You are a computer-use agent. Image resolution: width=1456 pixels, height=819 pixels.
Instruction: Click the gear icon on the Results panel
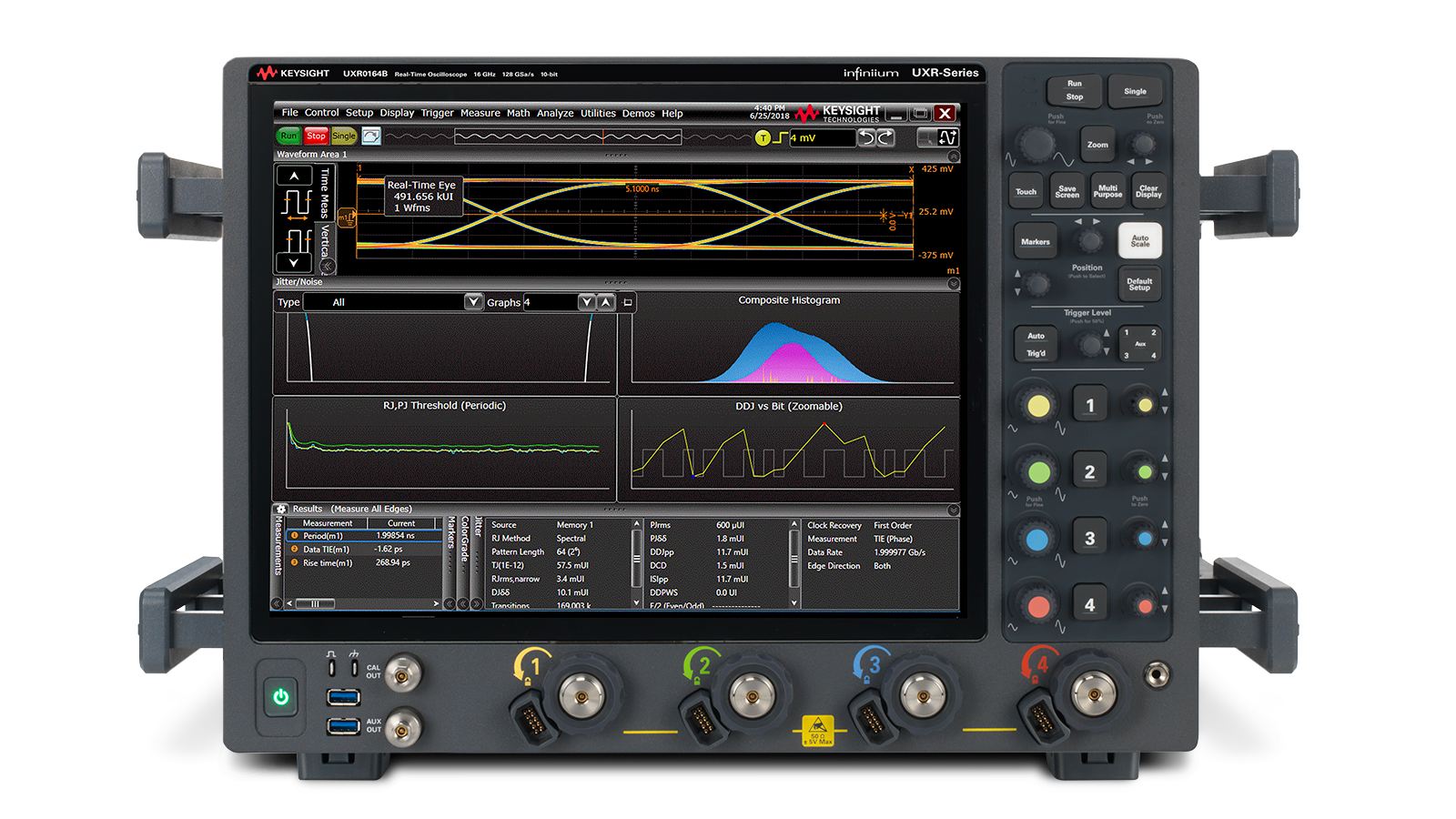pos(281,509)
